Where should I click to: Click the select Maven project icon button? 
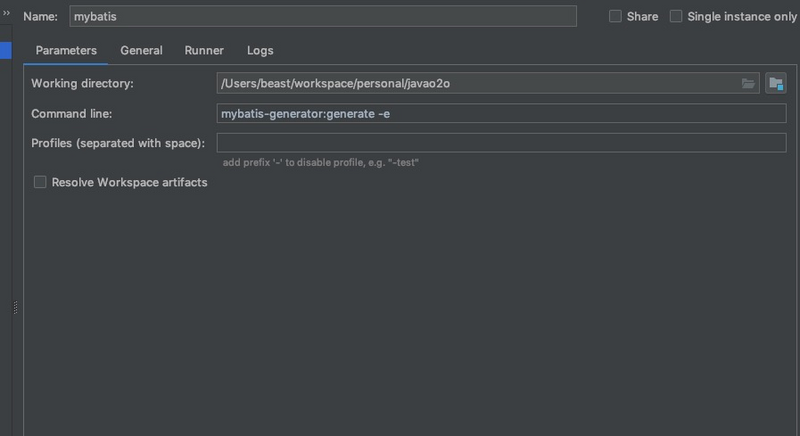tap(776, 84)
